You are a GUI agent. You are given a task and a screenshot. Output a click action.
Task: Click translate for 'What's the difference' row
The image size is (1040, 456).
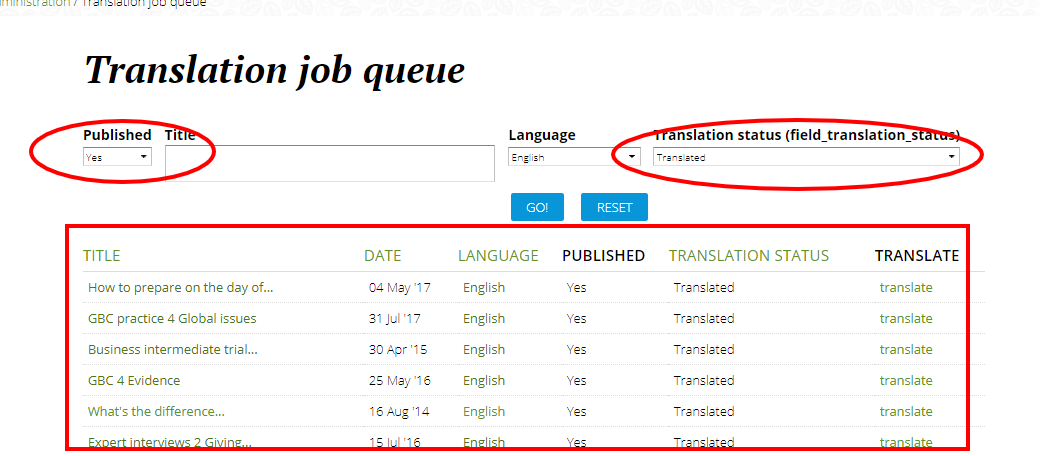905,412
